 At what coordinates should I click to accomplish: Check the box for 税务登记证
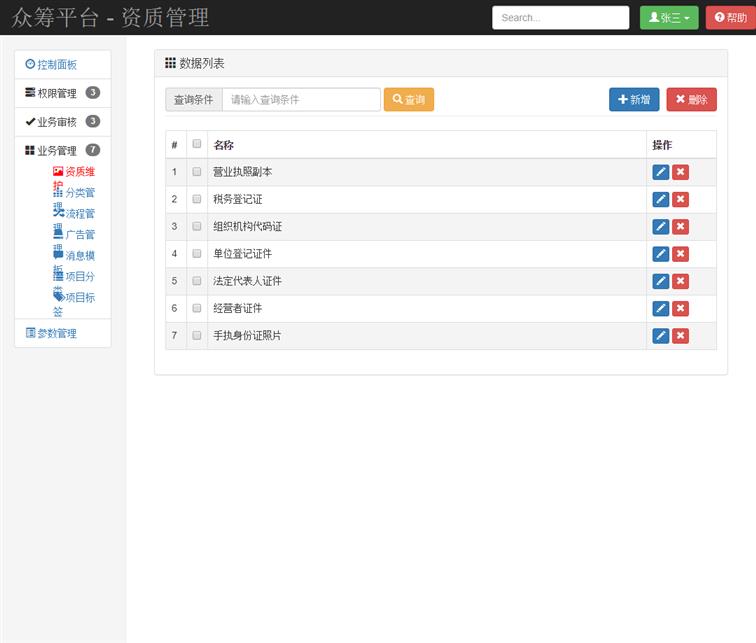[197, 199]
